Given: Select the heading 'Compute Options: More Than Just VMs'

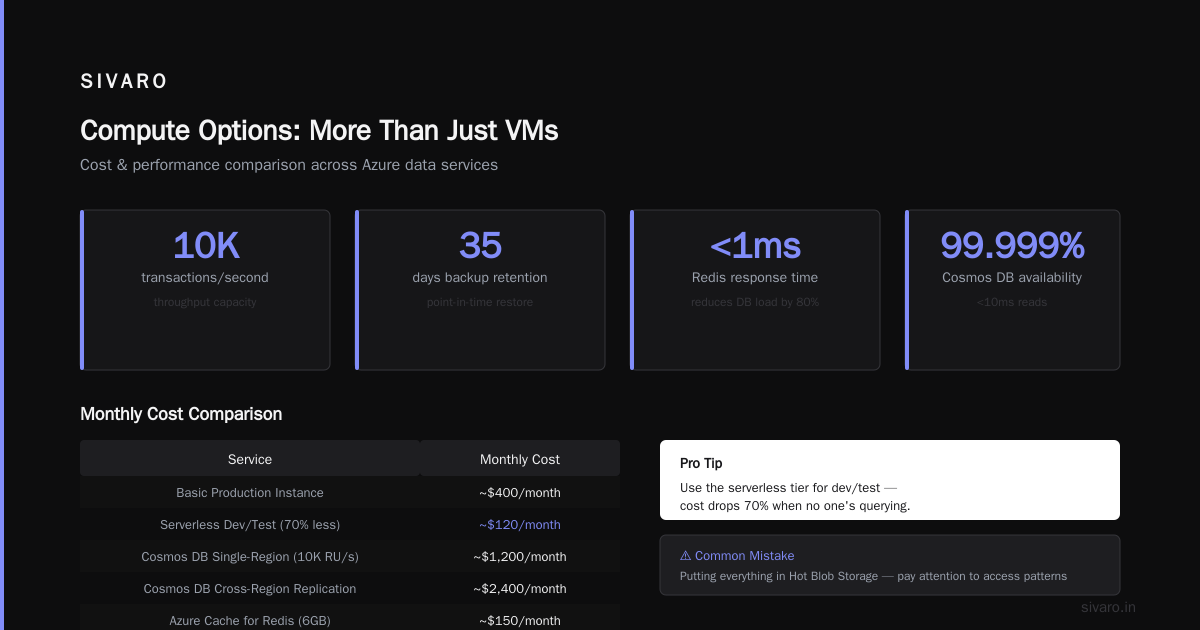Looking at the screenshot, I should point(319,131).
